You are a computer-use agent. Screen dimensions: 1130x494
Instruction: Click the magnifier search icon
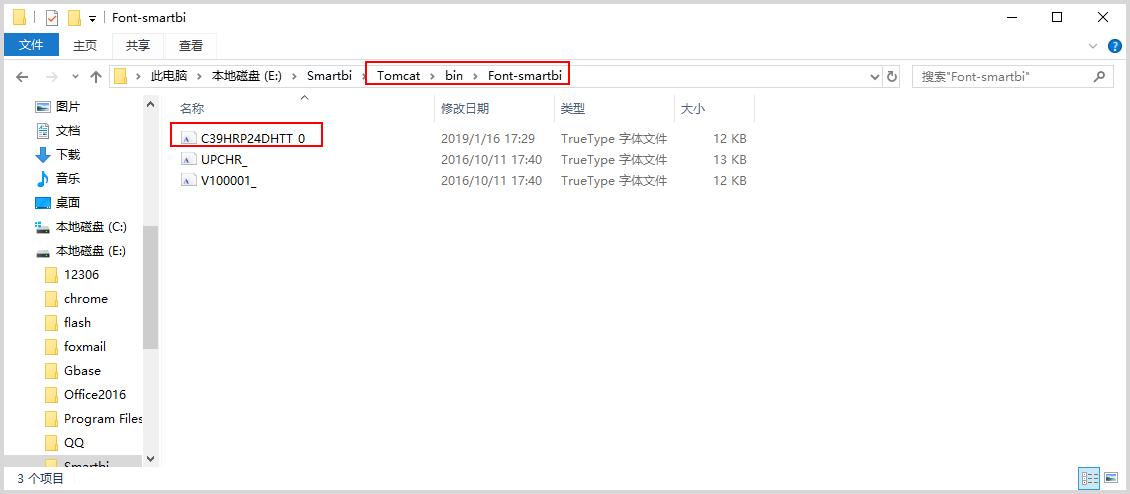(x=1100, y=76)
